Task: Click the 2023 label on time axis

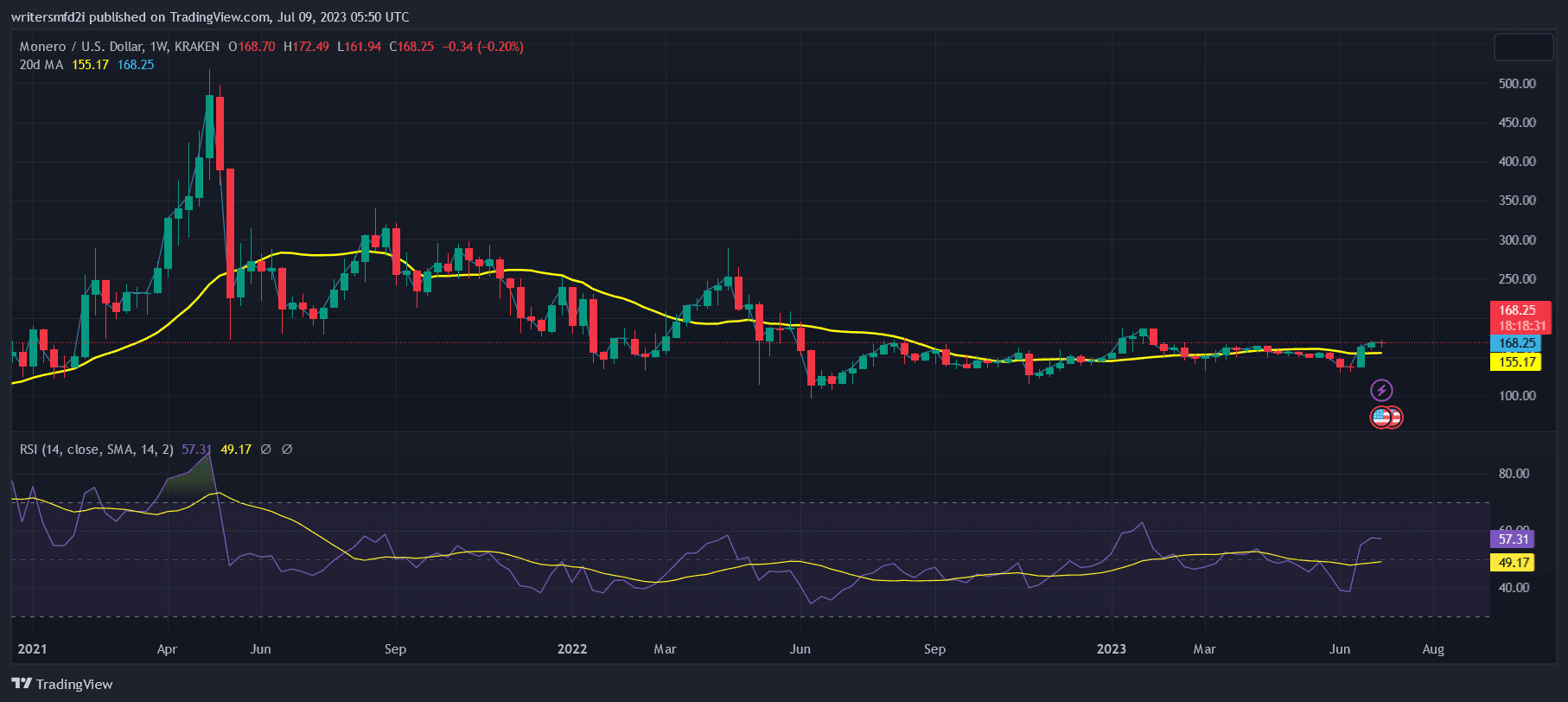Action: pos(1111,649)
